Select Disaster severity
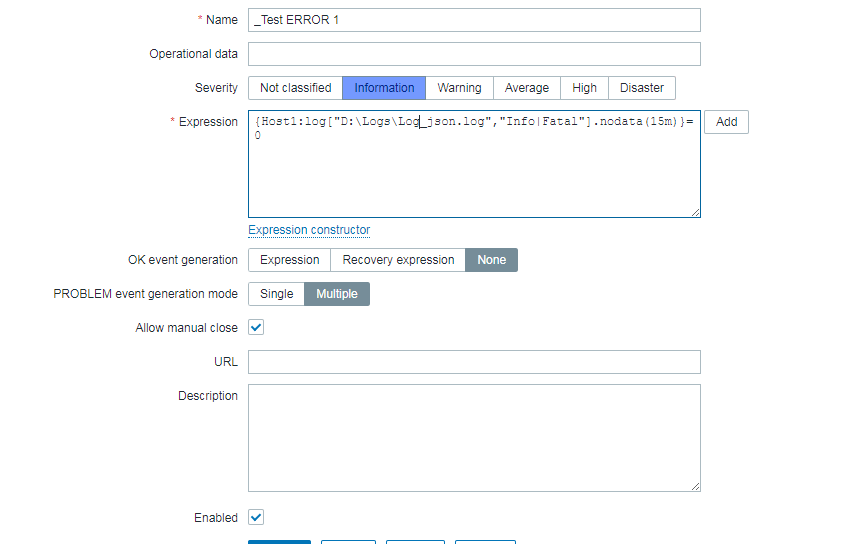Image resolution: width=846 pixels, height=544 pixels. (x=641, y=88)
